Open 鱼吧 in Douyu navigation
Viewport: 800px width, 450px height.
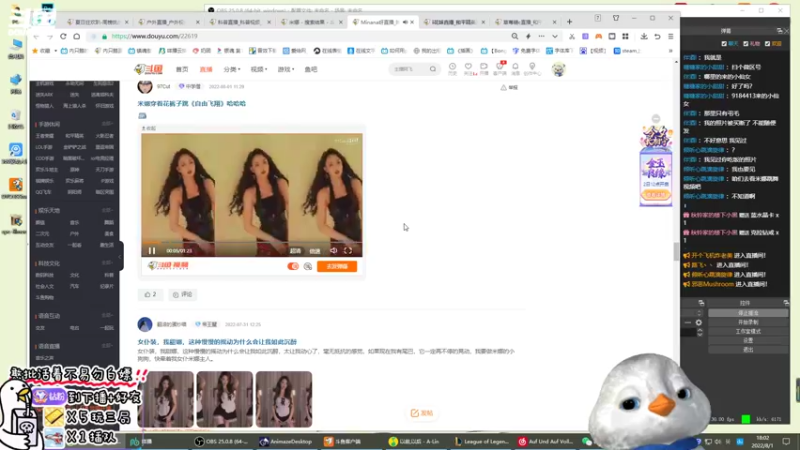311,69
